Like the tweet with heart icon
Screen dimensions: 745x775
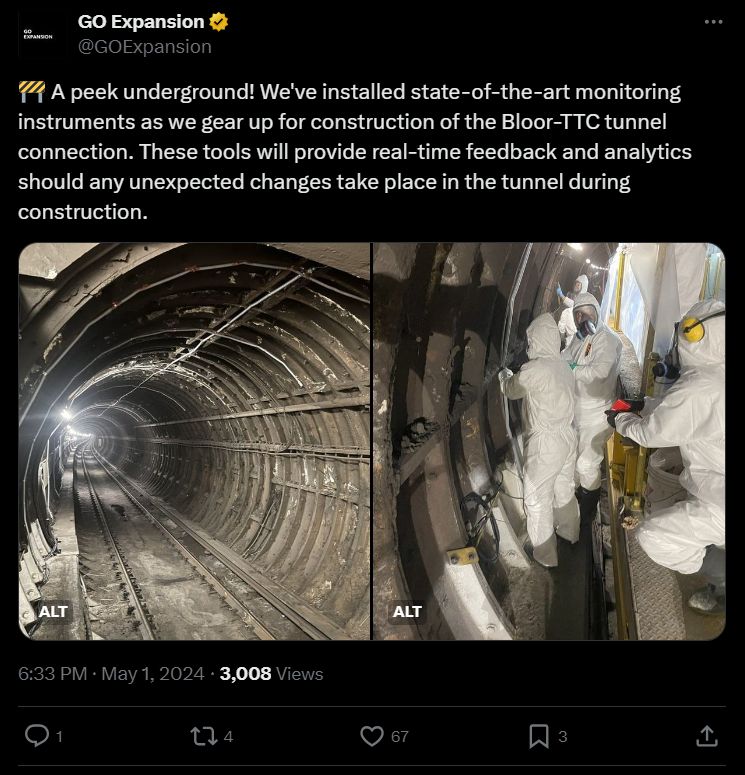[372, 736]
